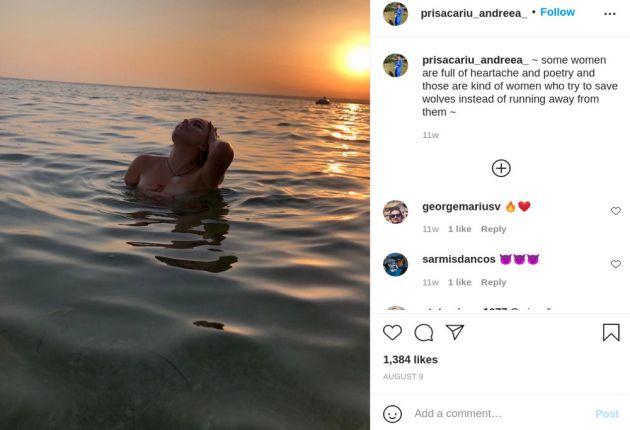Open the comment bubble icon
Viewport: 630px width, 430px height.
(424, 333)
